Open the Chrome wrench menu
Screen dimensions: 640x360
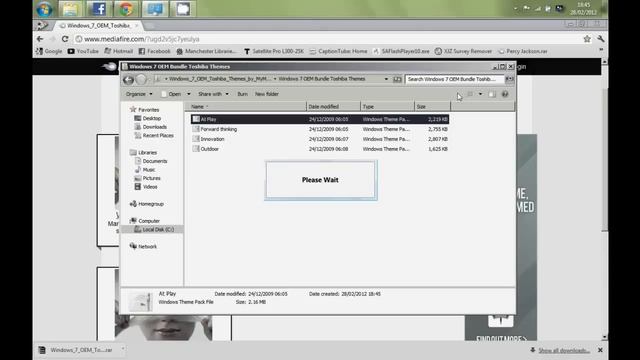600,39
